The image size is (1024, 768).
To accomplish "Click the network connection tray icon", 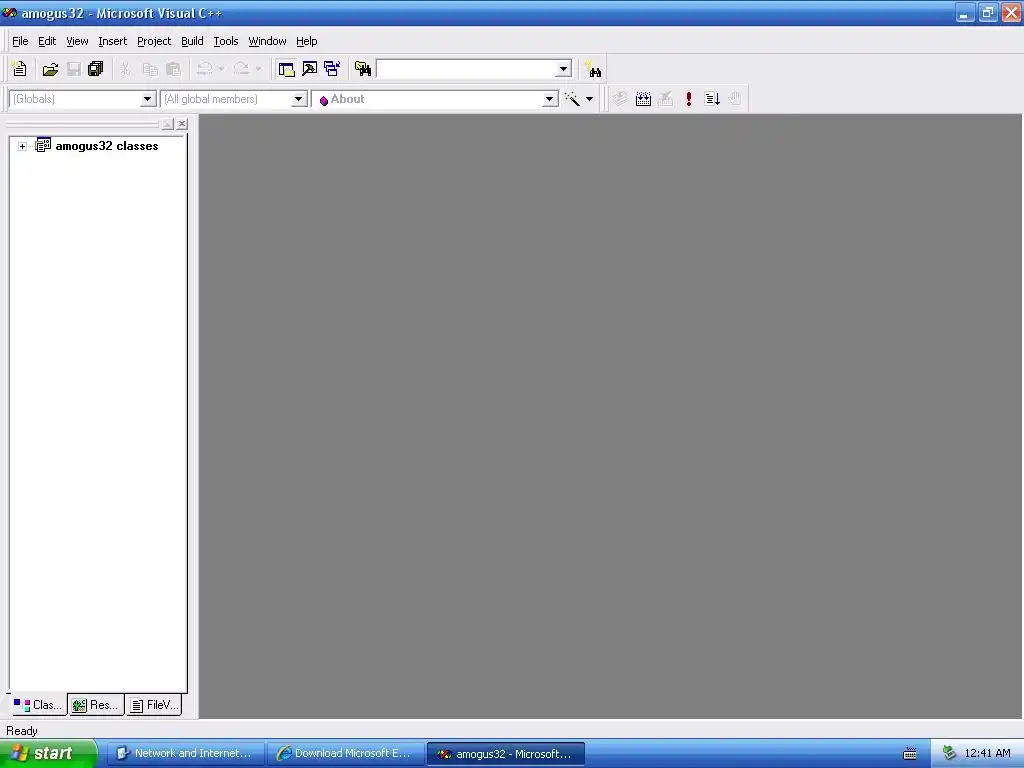I will (x=949, y=753).
